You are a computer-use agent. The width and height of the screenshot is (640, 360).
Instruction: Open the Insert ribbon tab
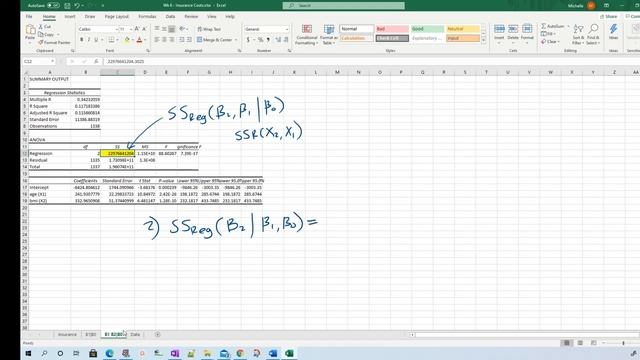point(69,17)
